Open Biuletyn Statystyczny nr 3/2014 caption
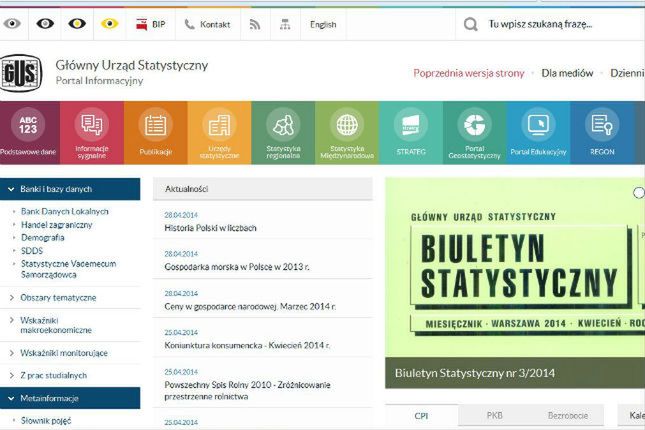645x430 pixels. click(475, 373)
